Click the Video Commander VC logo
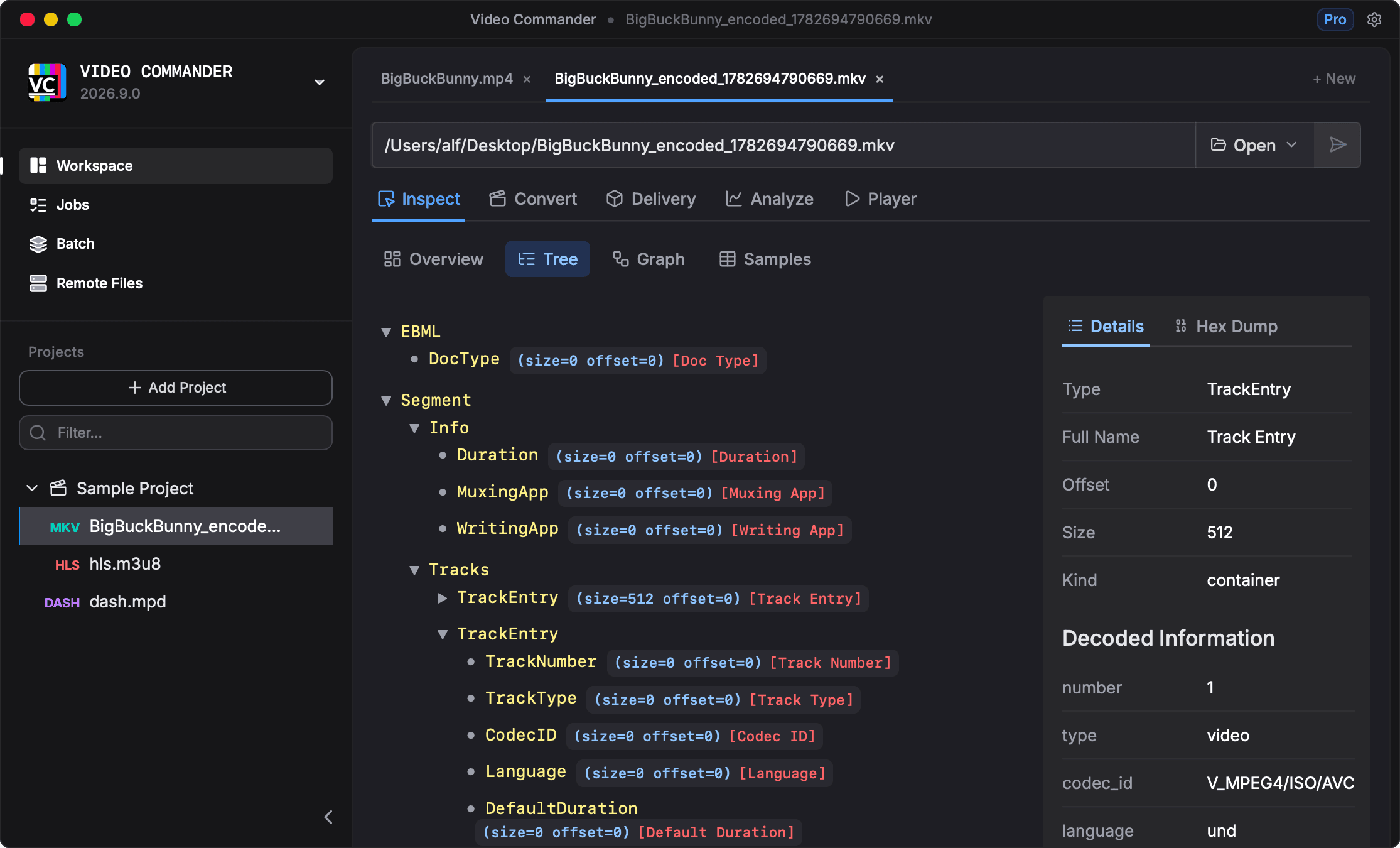 click(x=47, y=82)
